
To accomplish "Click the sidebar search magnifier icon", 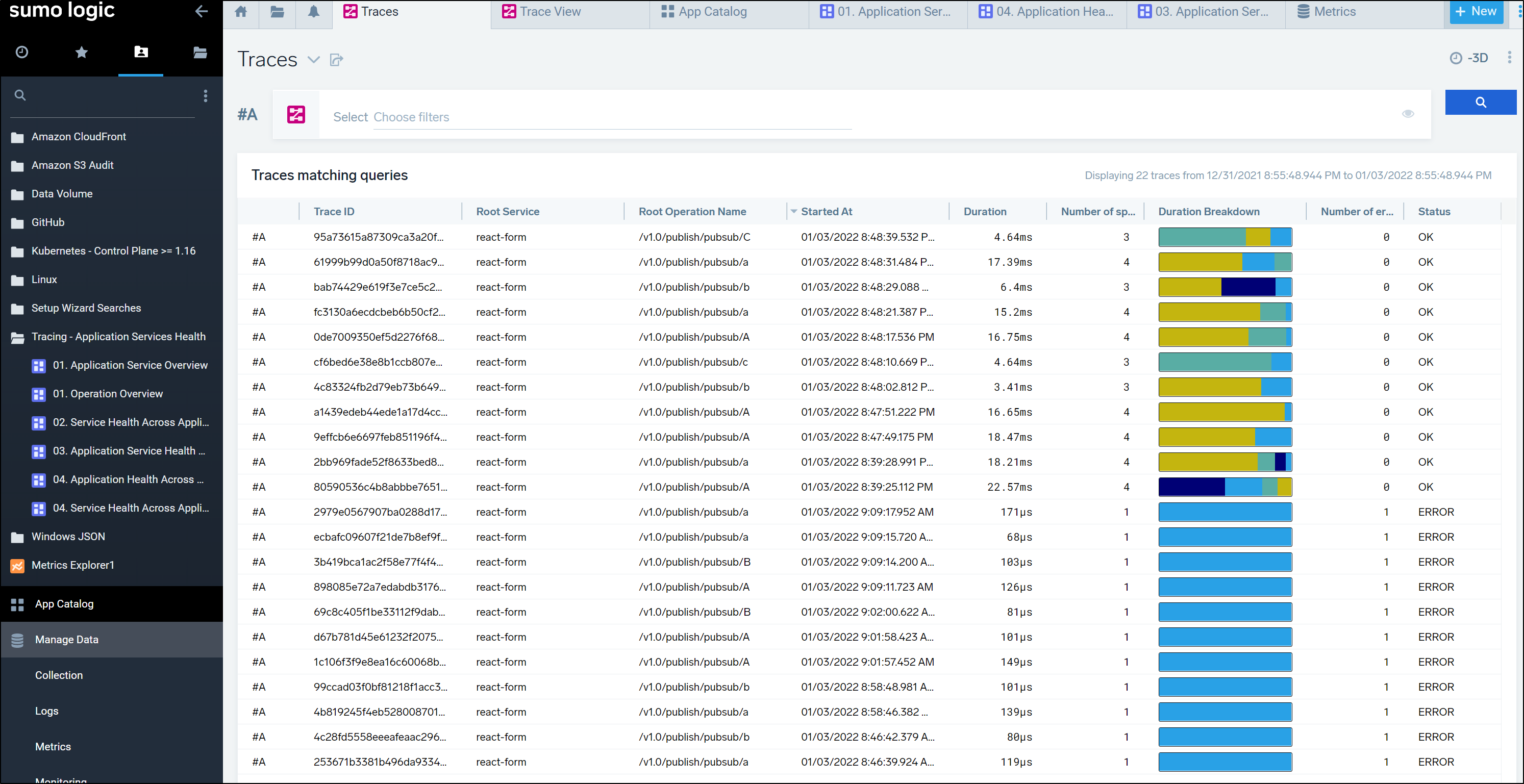I will (20, 95).
